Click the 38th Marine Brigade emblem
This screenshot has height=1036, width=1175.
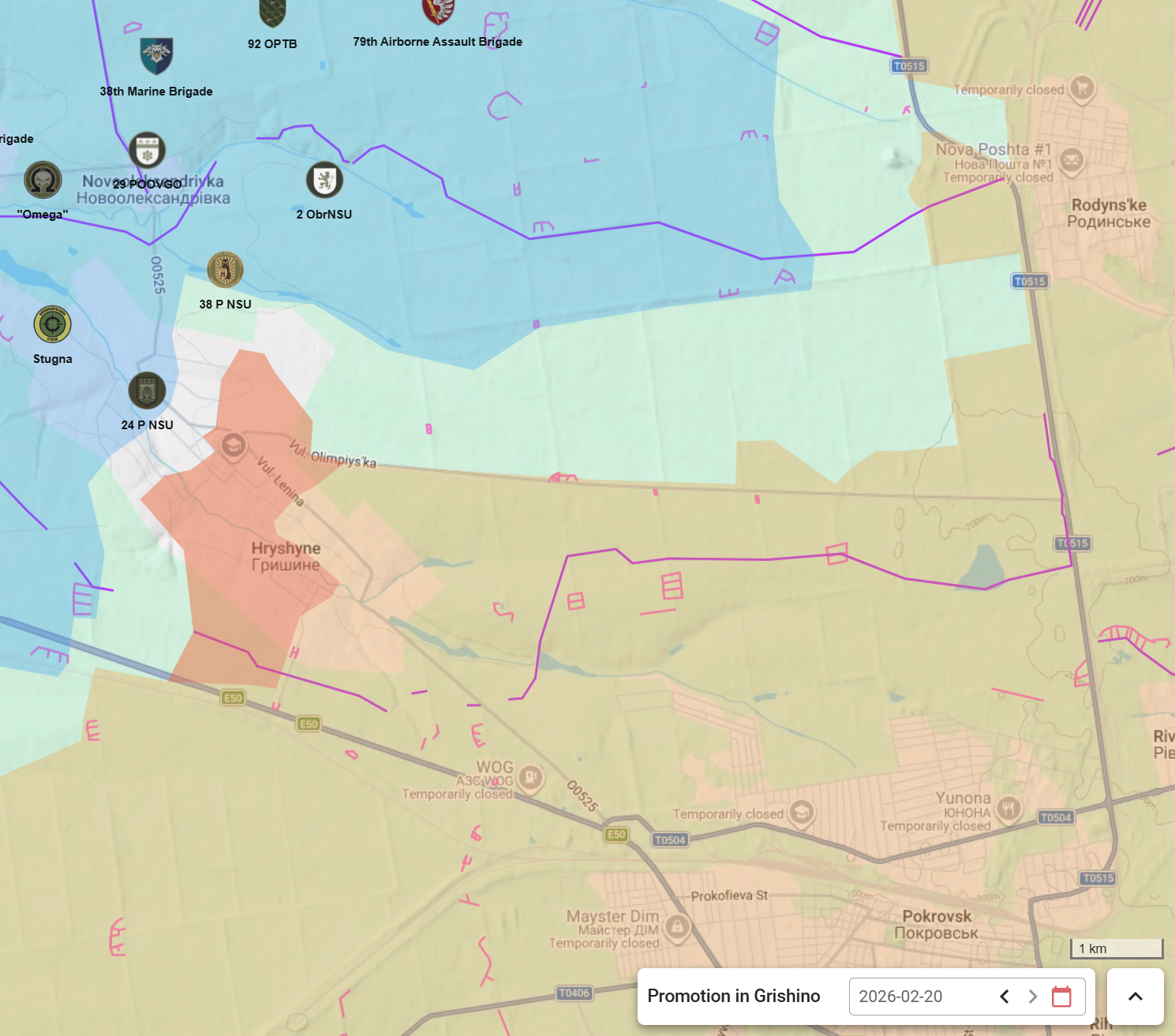coord(156,55)
